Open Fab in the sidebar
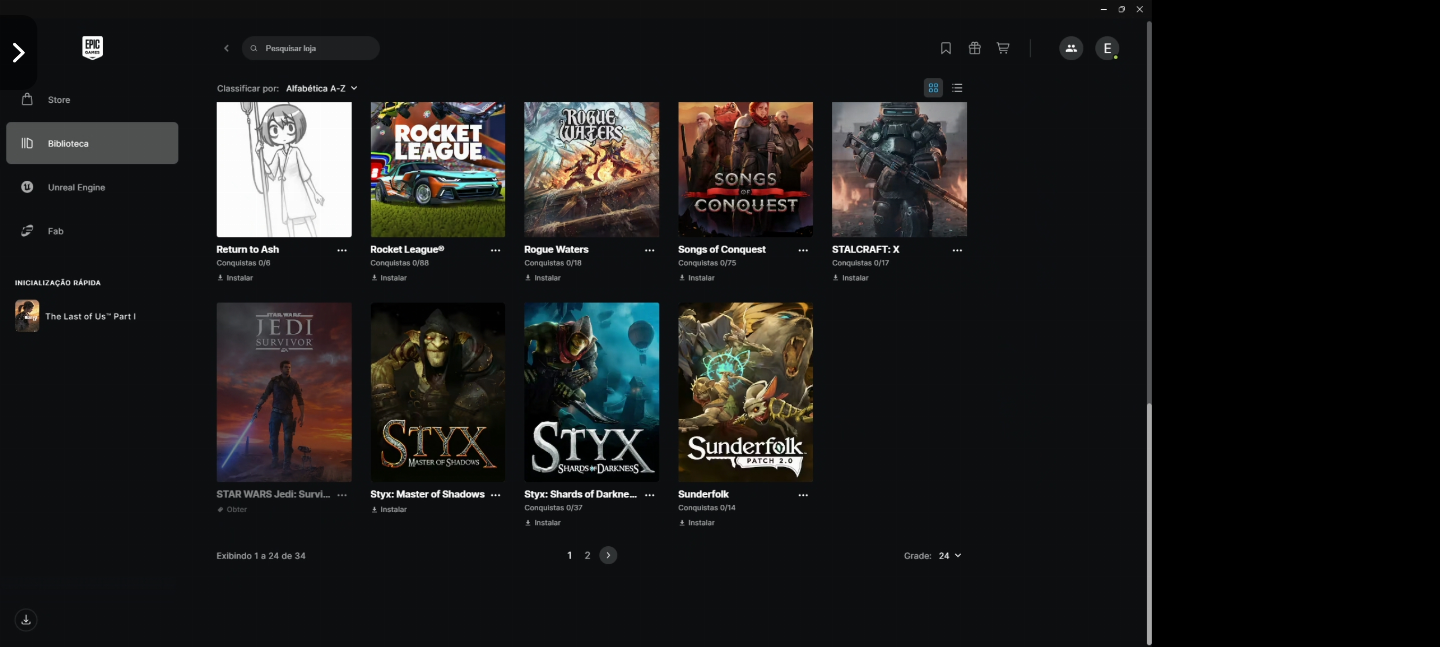Screen dimensions: 1440x647 (x=92, y=231)
